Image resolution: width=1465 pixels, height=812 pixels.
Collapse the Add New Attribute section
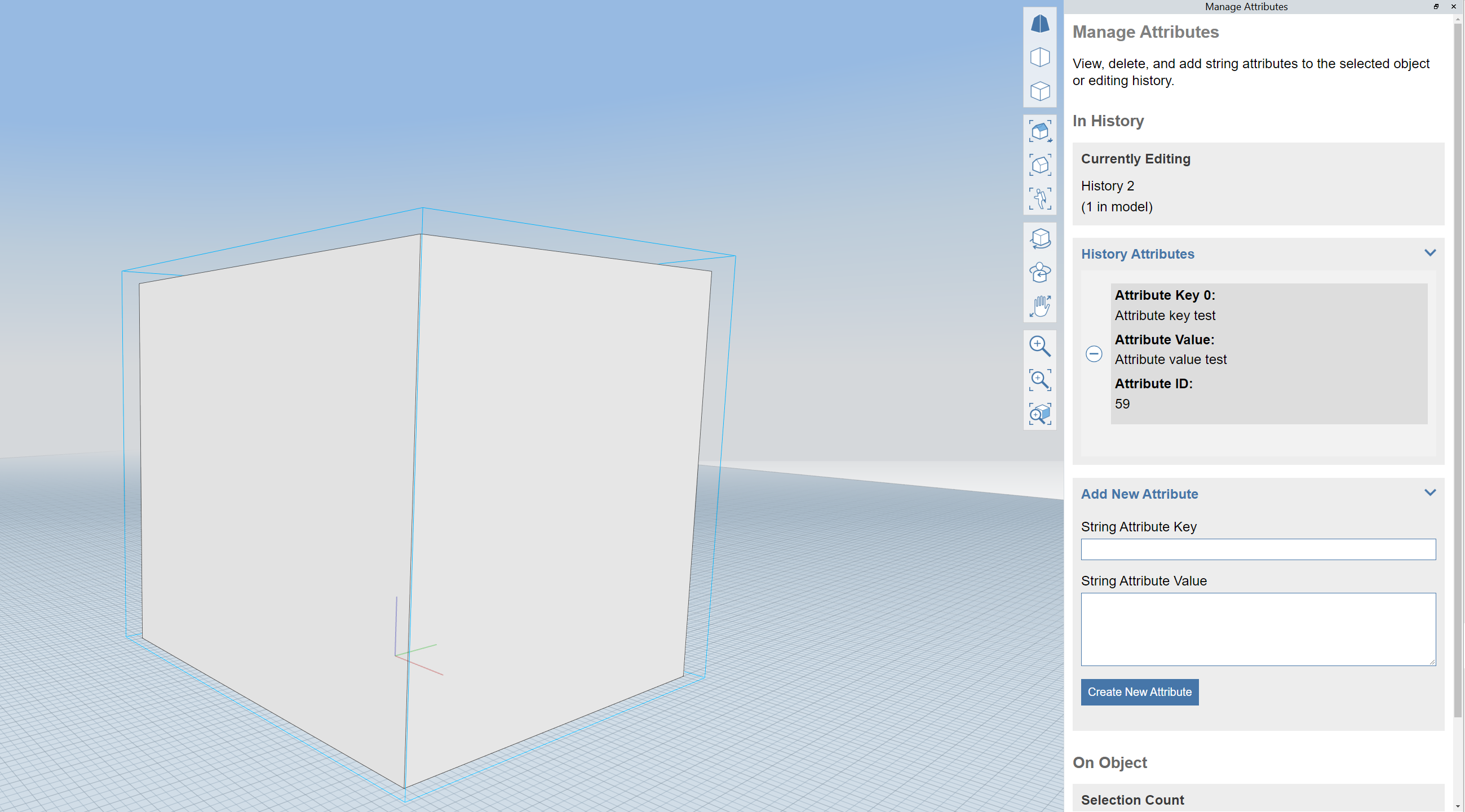pos(1429,492)
